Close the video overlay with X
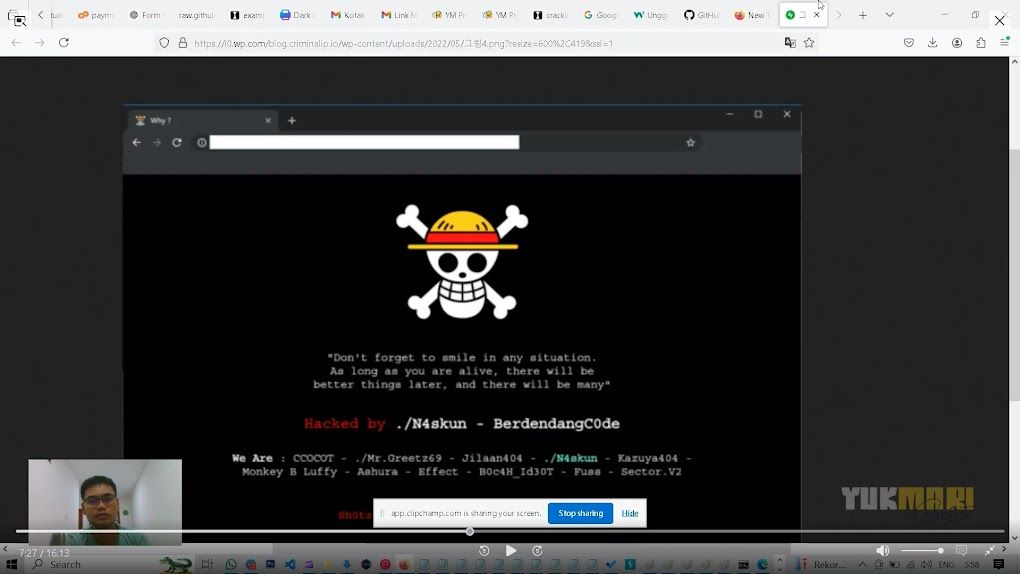The image size is (1020, 574). [x=1000, y=21]
